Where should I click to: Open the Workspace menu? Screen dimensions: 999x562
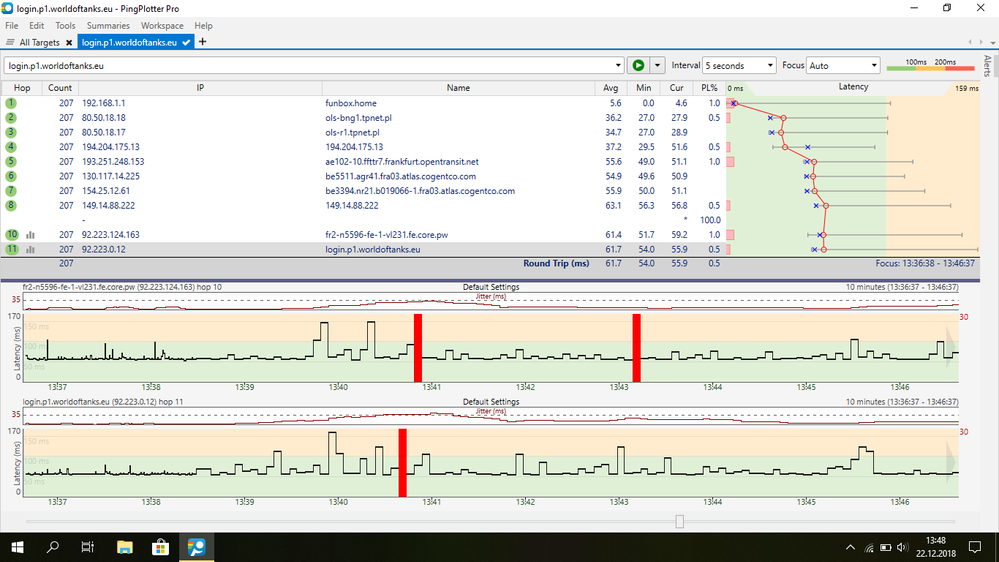162,25
